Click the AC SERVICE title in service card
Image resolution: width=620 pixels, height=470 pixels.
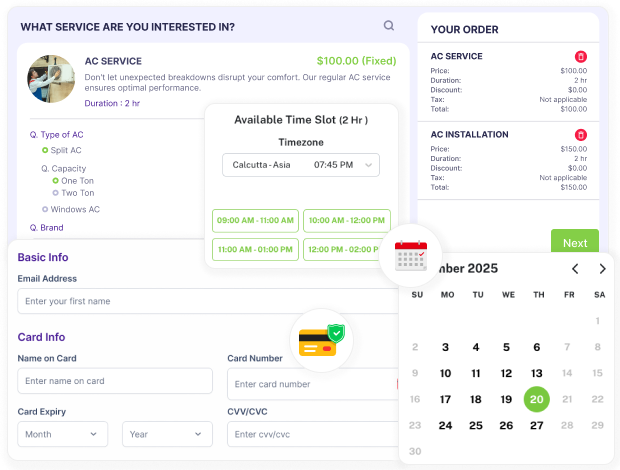113,61
